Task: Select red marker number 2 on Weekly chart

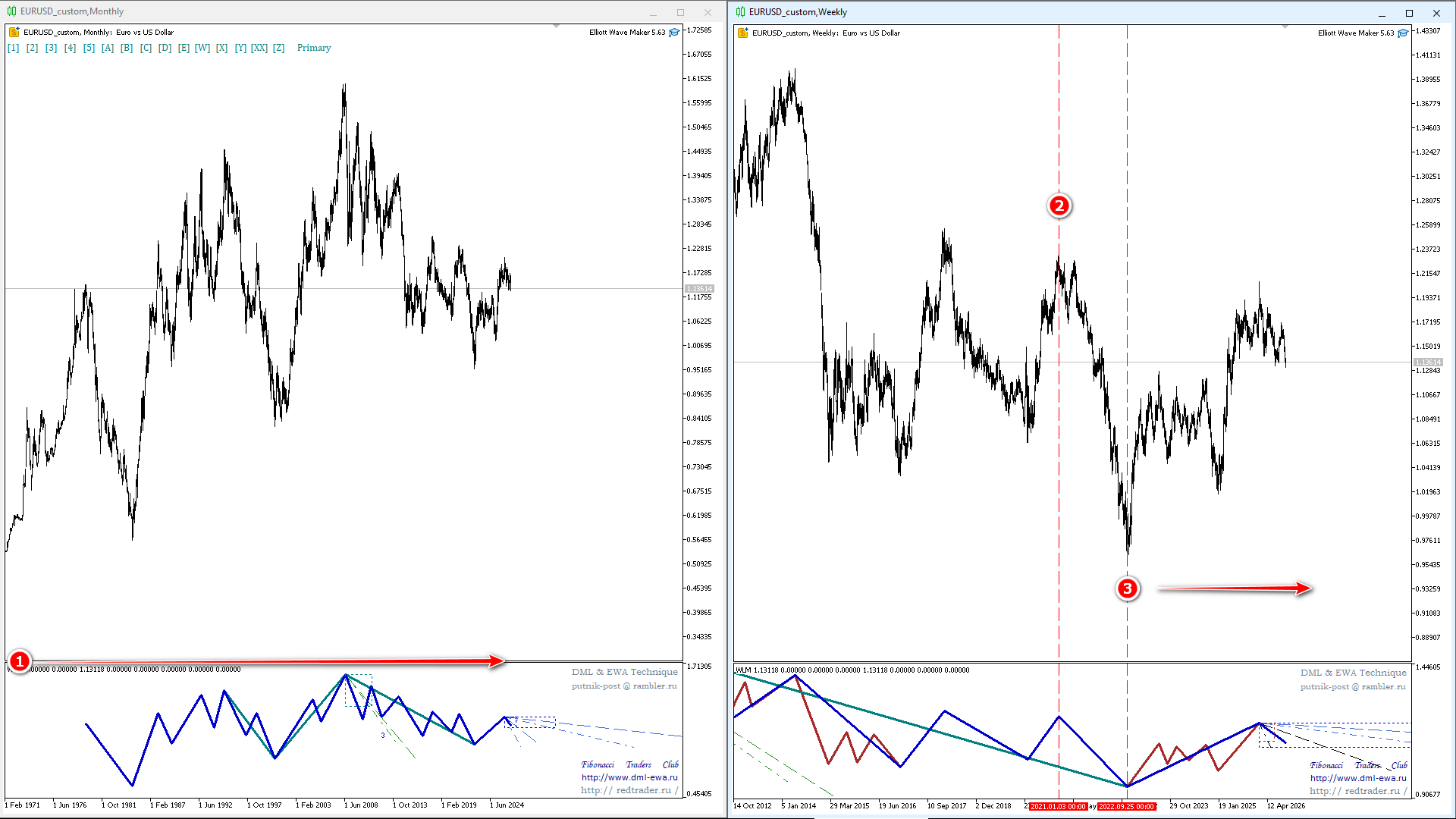Action: point(1059,206)
